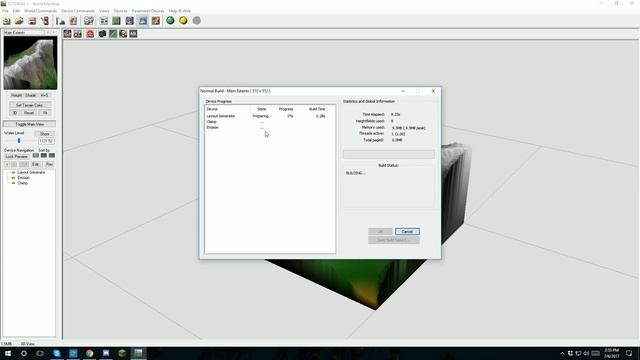The image size is (640, 360).
Task: Click the New World toolbar icon
Action: [x=7, y=21]
